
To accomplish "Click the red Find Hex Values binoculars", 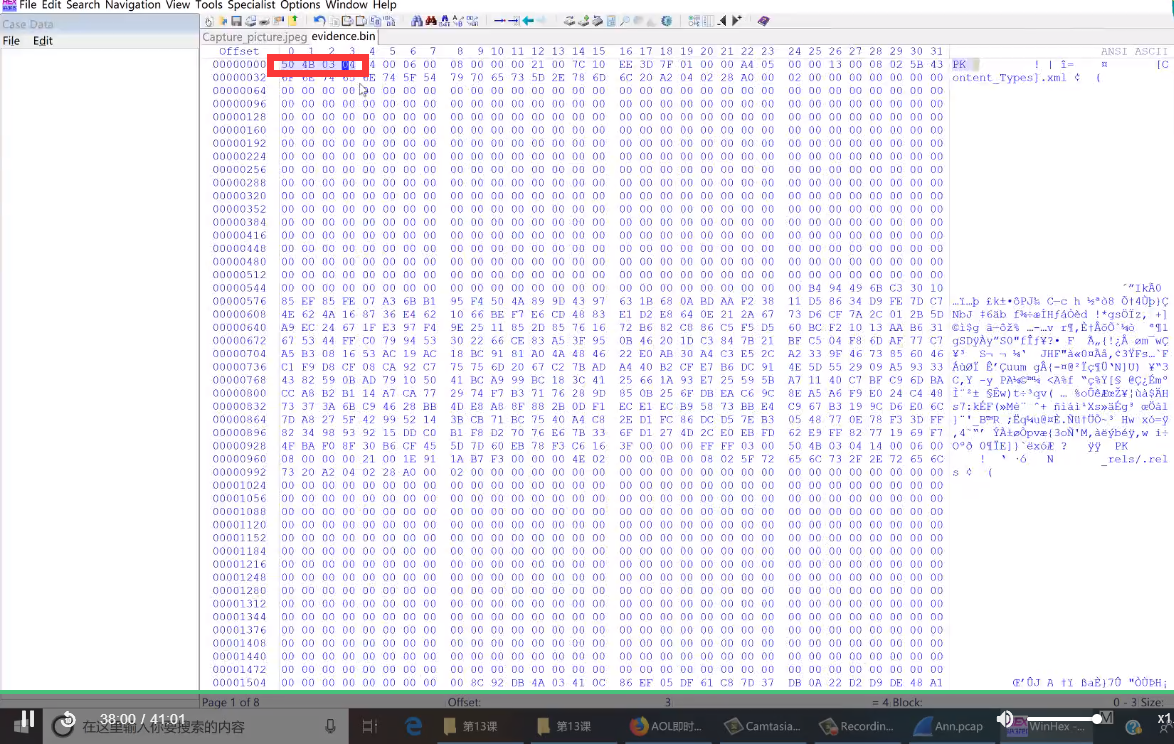I will (x=431, y=21).
